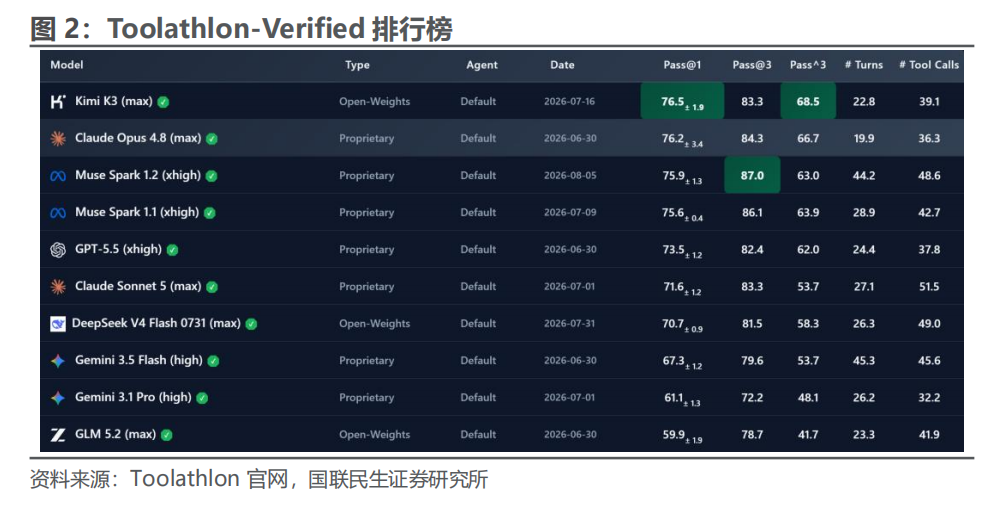Click verified badge beside Claude Opus 4.8
The image size is (992, 519).
212,139
